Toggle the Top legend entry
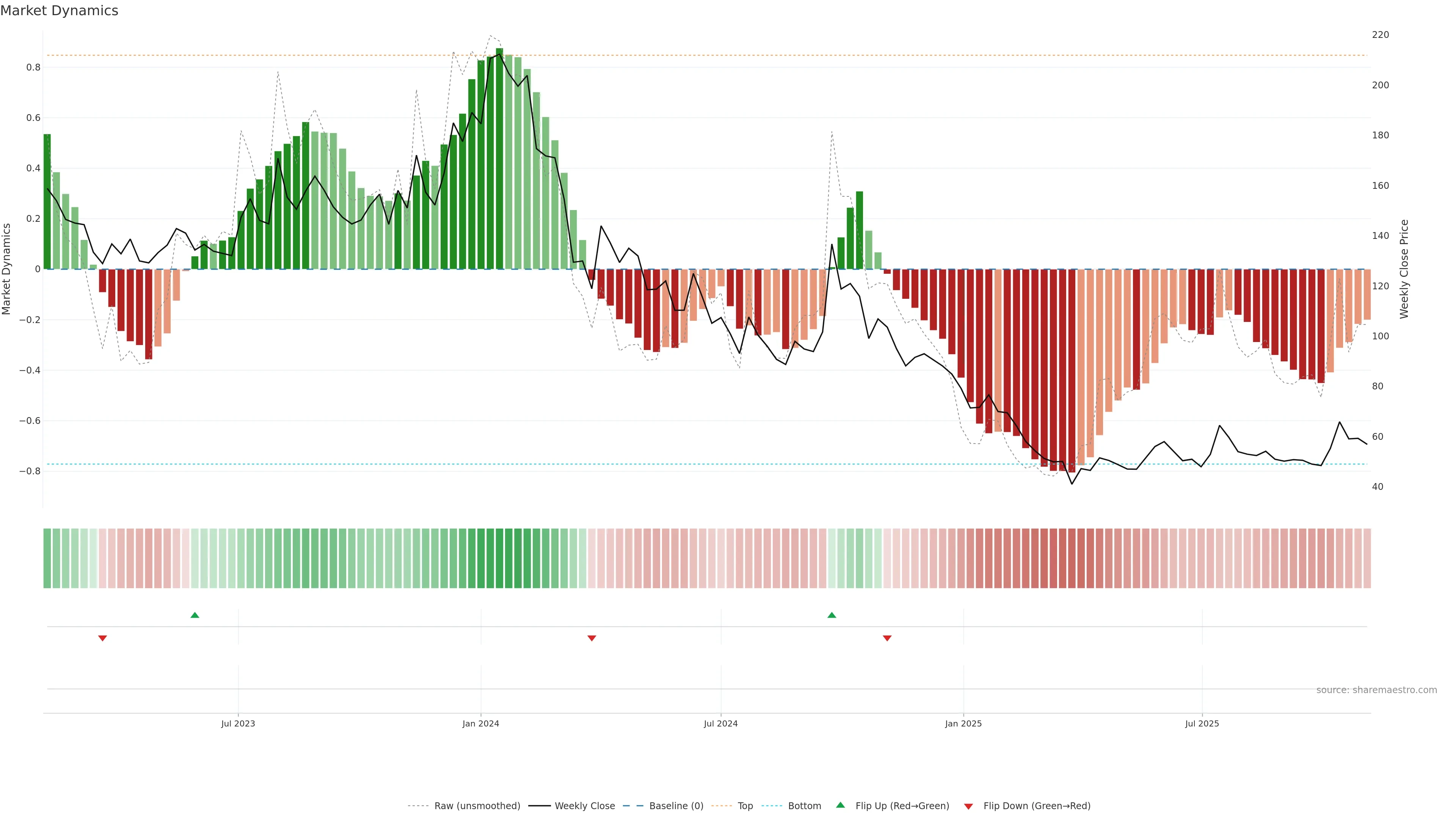The width and height of the screenshot is (1456, 819). 745,806
